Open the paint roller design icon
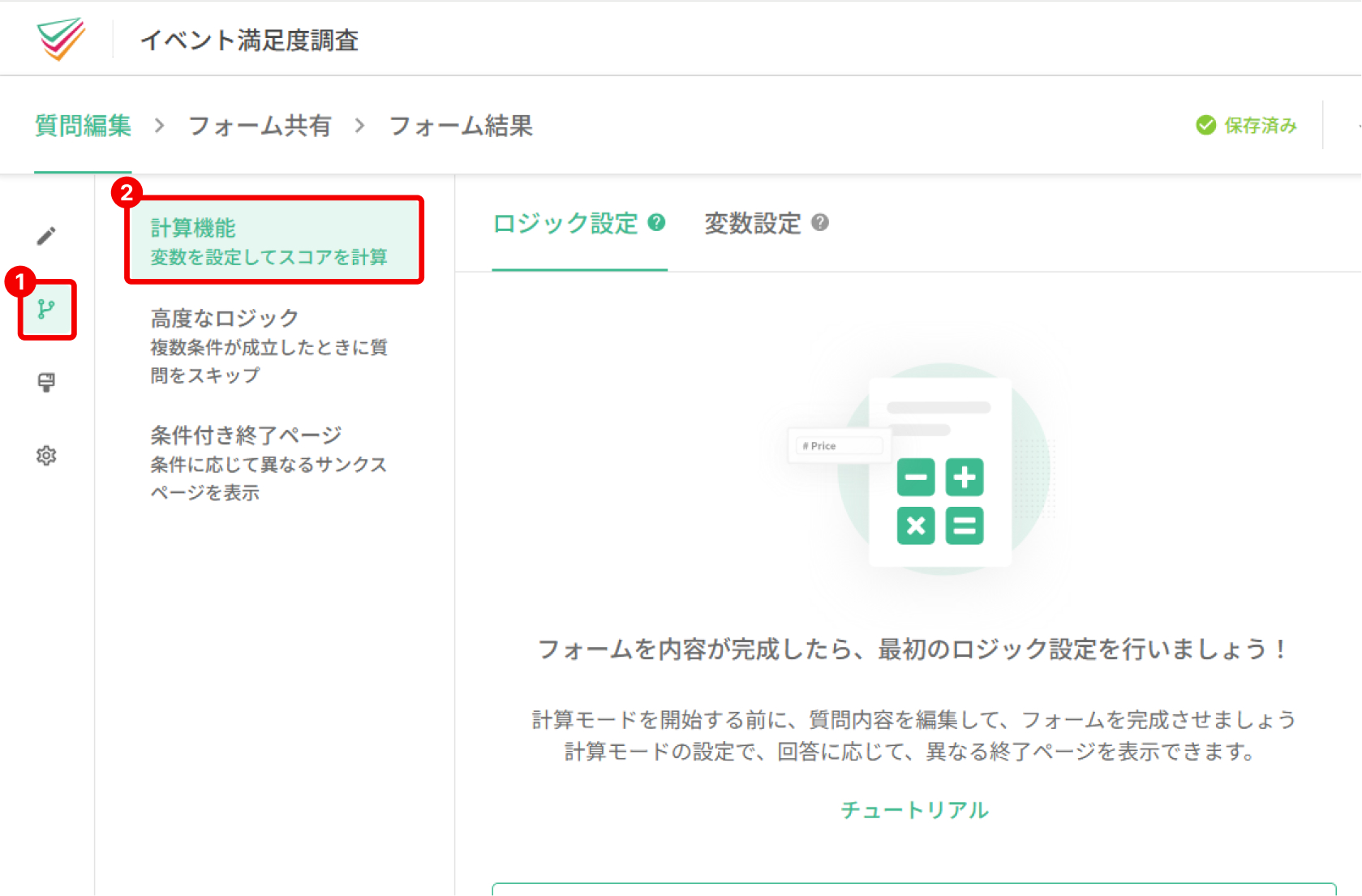 46,383
